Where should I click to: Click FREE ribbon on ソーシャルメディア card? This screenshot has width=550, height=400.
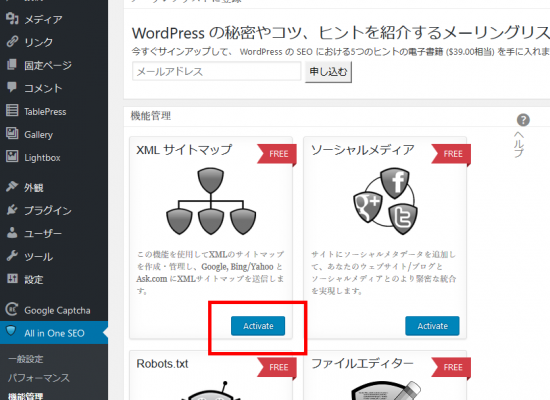tap(451, 154)
